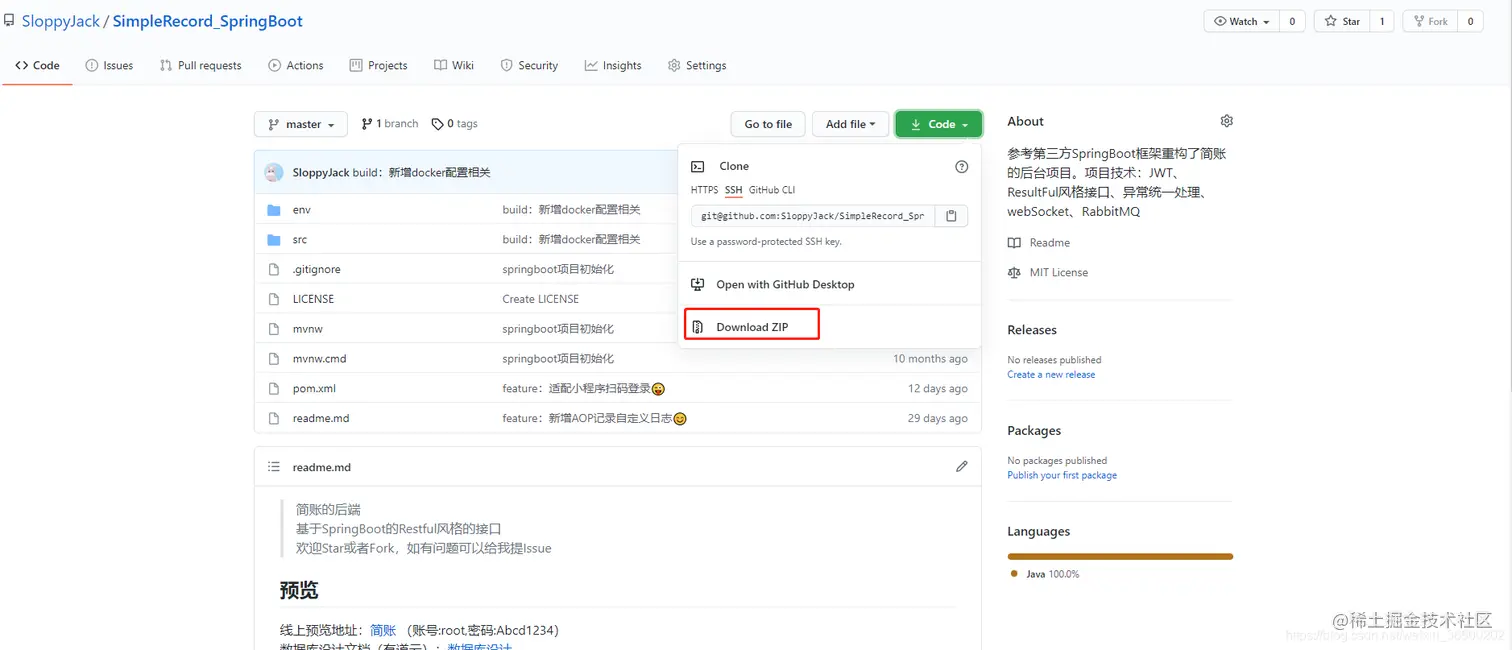This screenshot has height=650, width=1512.
Task: Click the Create LICENSE commit message
Action: (540, 299)
